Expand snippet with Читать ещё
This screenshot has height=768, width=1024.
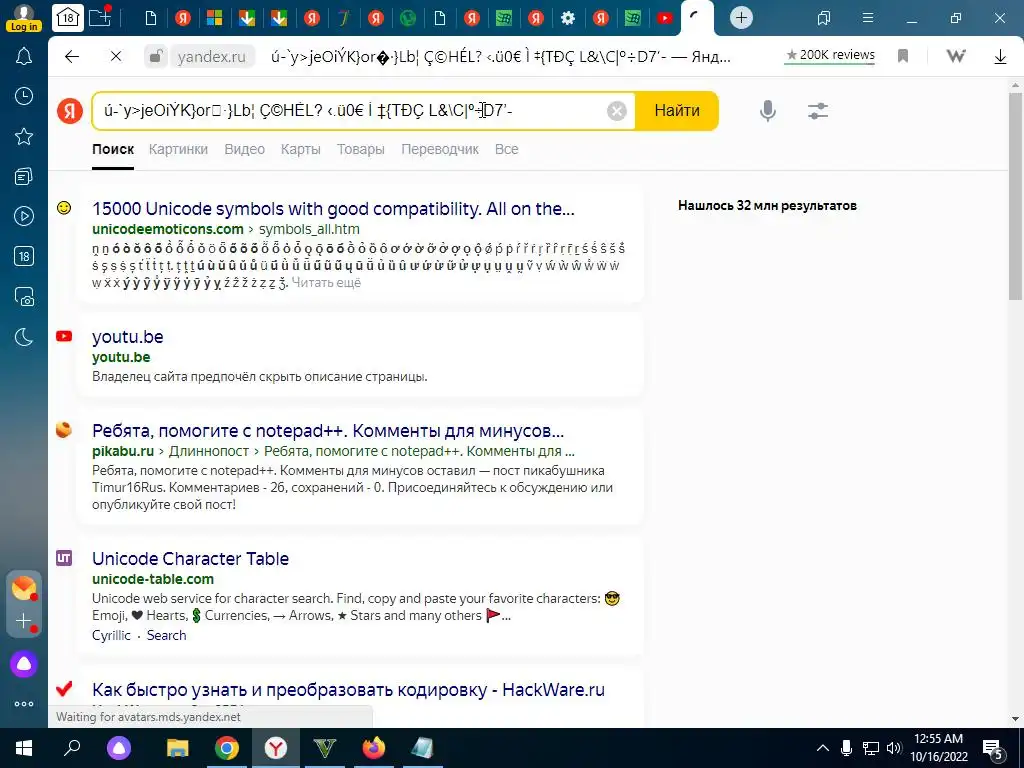coord(326,283)
